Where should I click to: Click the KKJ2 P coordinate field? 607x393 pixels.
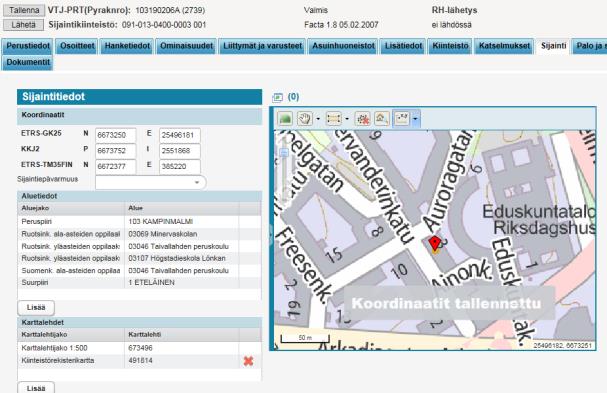coord(116,151)
